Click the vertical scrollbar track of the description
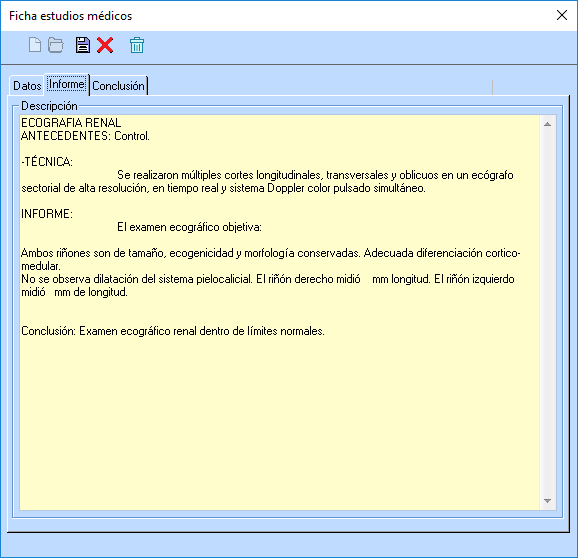The width and height of the screenshot is (578, 558). click(x=547, y=313)
